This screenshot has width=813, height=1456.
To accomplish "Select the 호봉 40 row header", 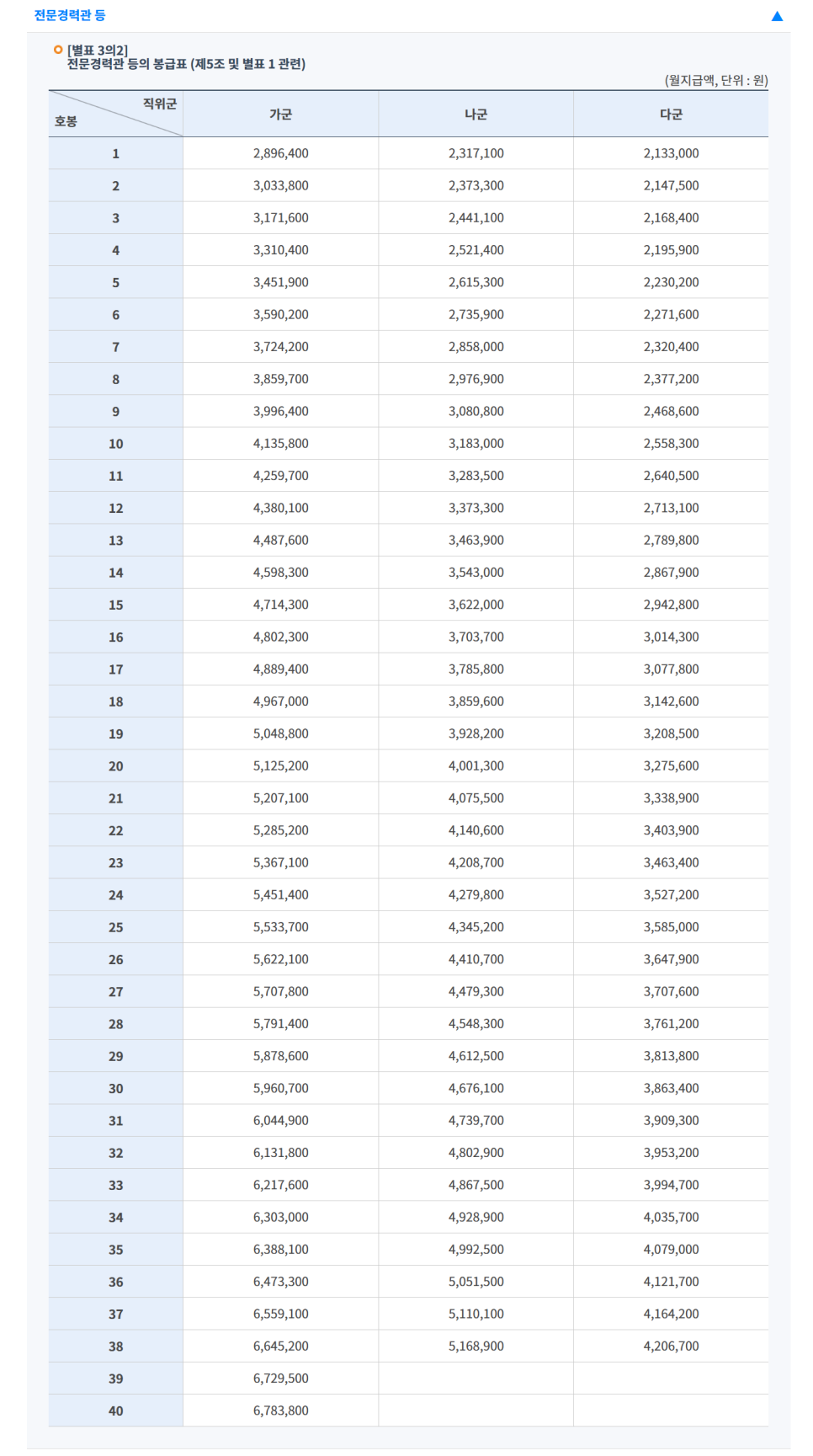I will [x=116, y=1411].
